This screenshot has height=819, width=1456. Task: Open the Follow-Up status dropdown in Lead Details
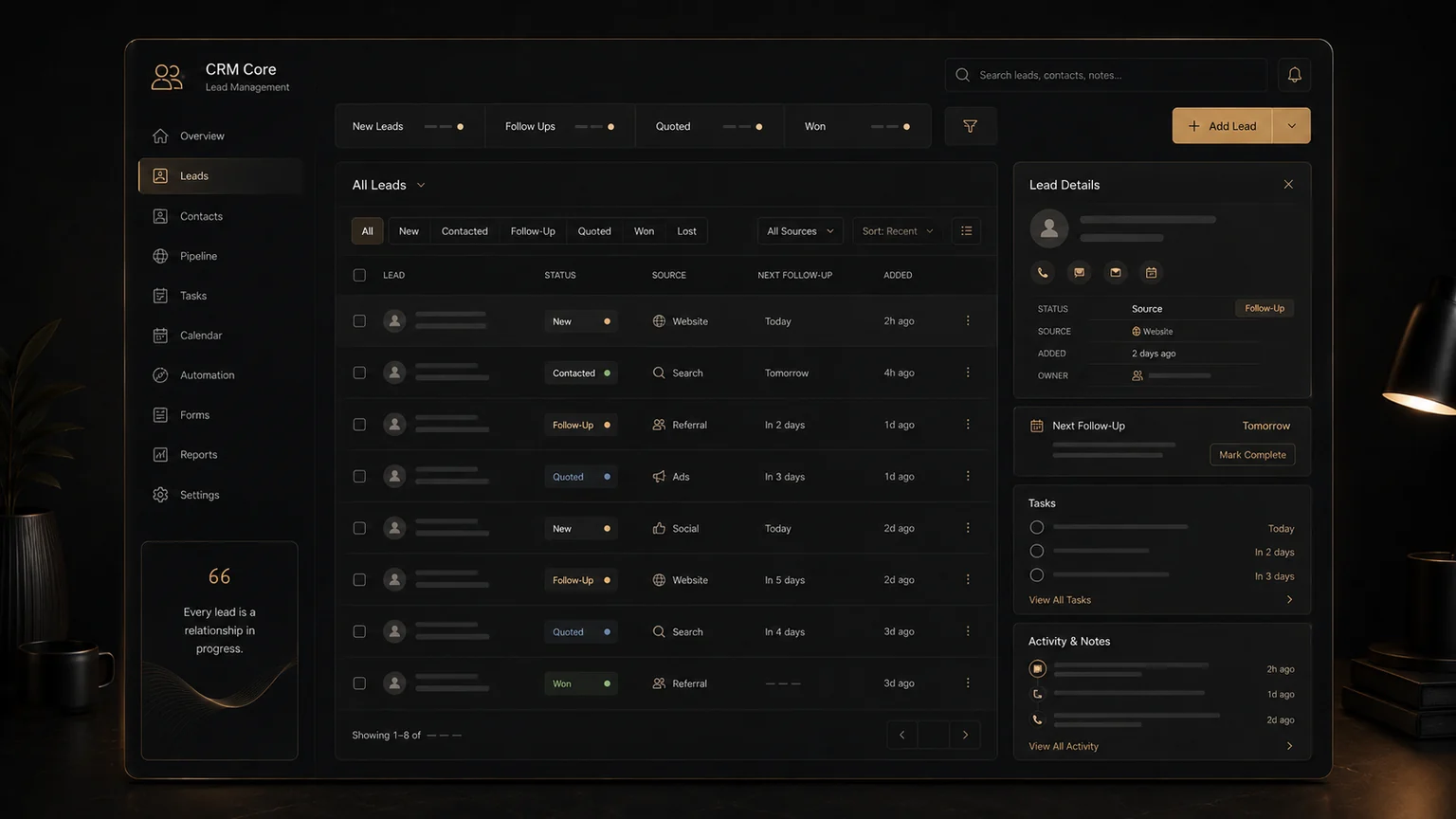click(1265, 308)
